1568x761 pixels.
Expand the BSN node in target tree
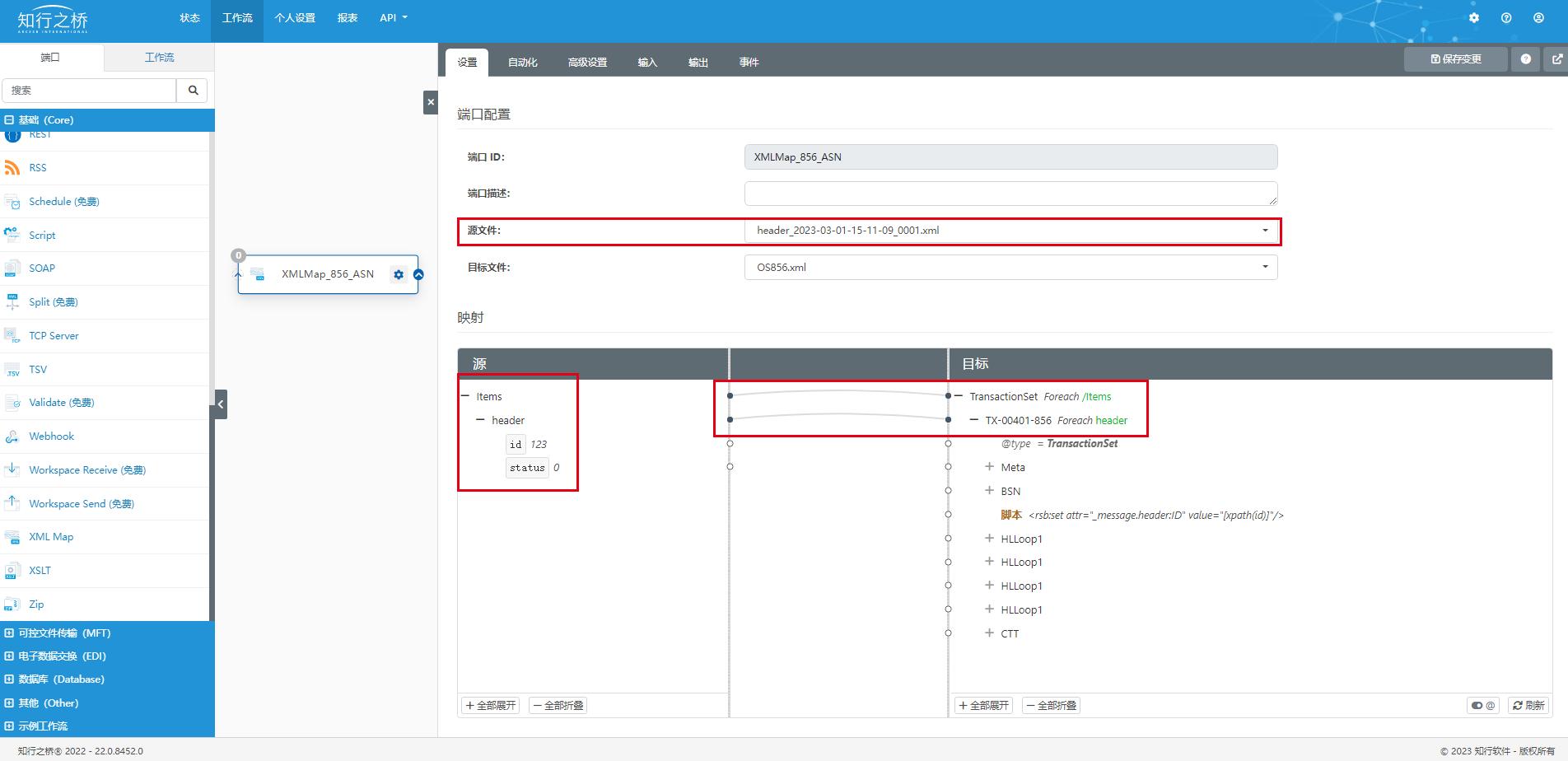pyautogui.click(x=989, y=491)
